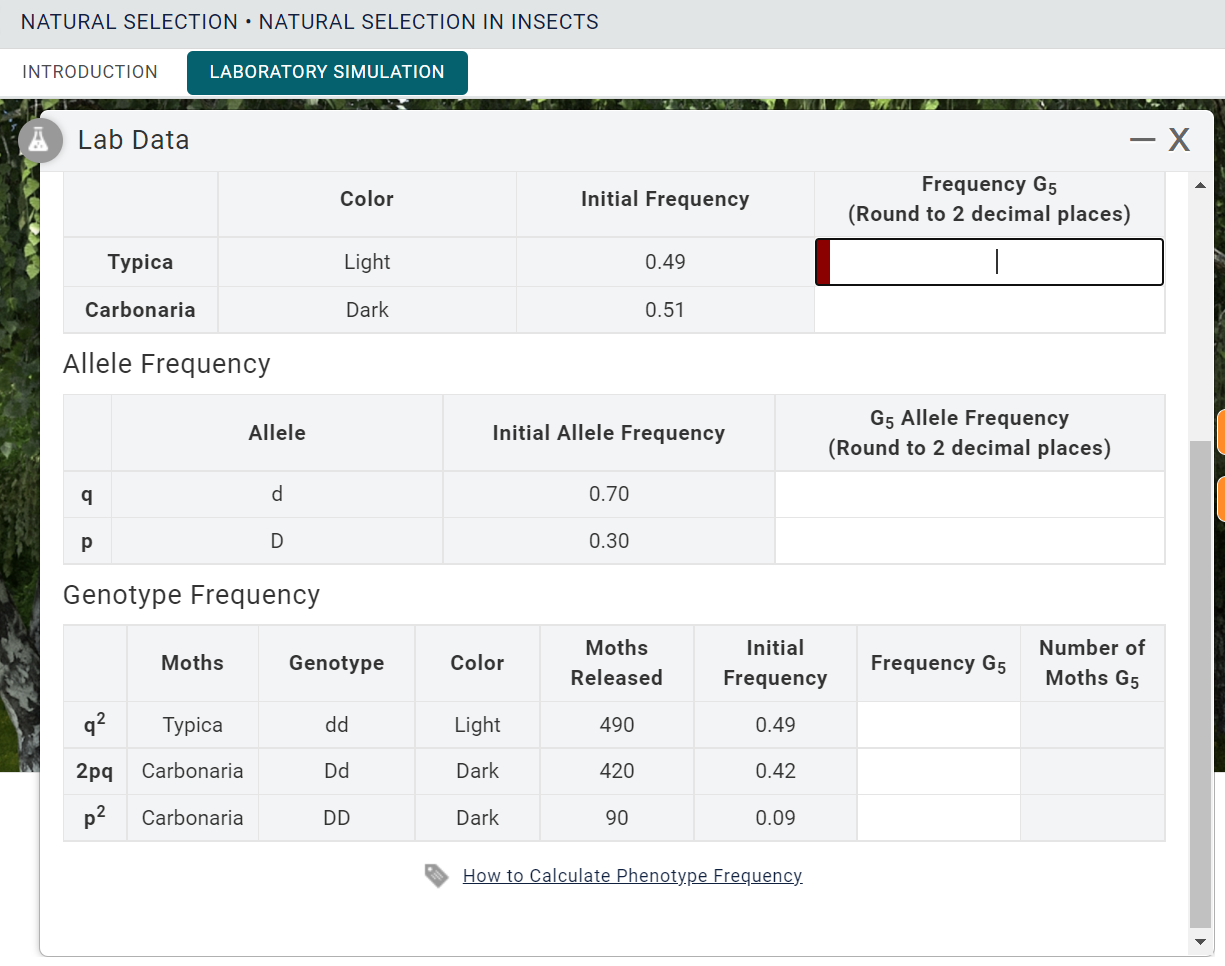Click the scrollbar up arrow

[1200, 185]
